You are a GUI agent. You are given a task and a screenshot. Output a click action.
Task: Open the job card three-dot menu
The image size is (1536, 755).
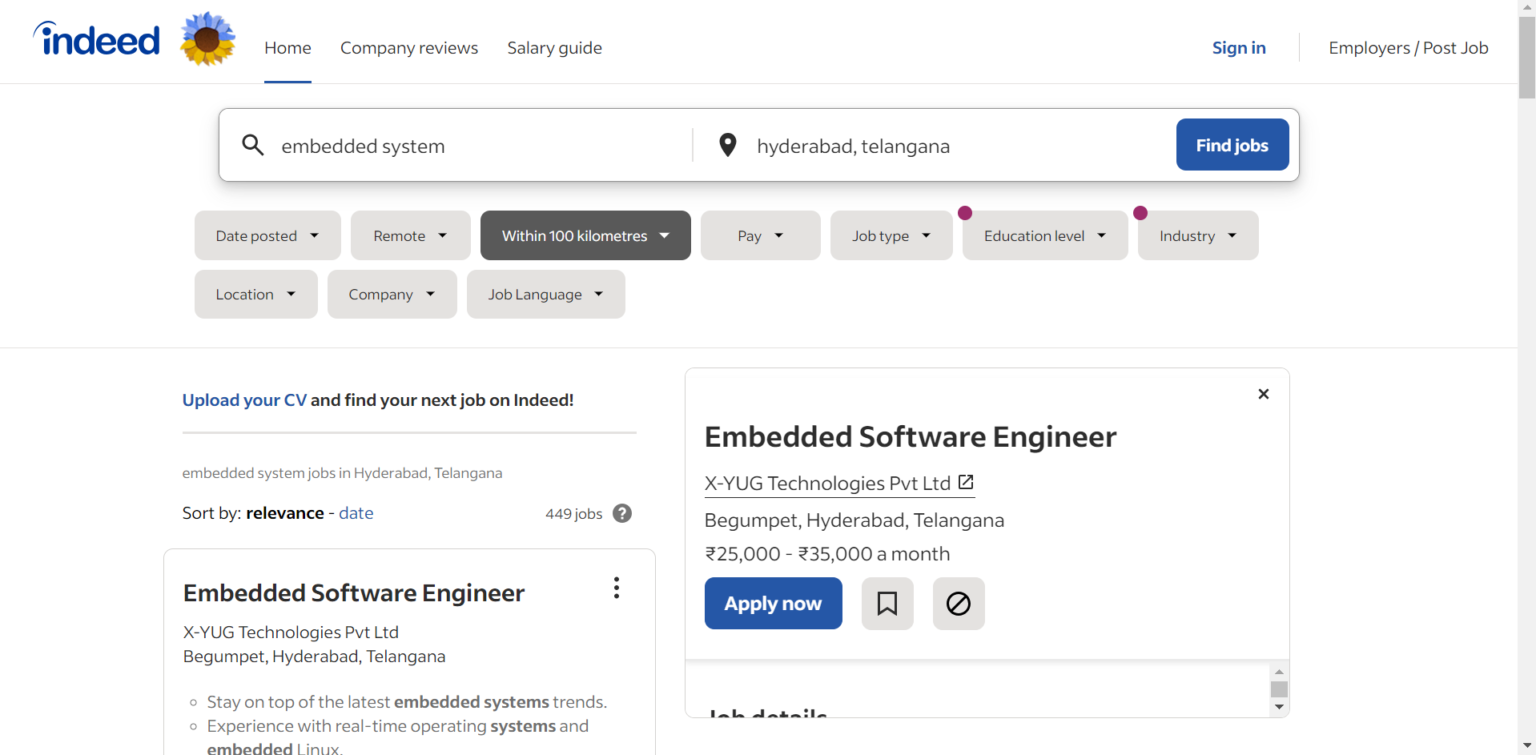(616, 588)
